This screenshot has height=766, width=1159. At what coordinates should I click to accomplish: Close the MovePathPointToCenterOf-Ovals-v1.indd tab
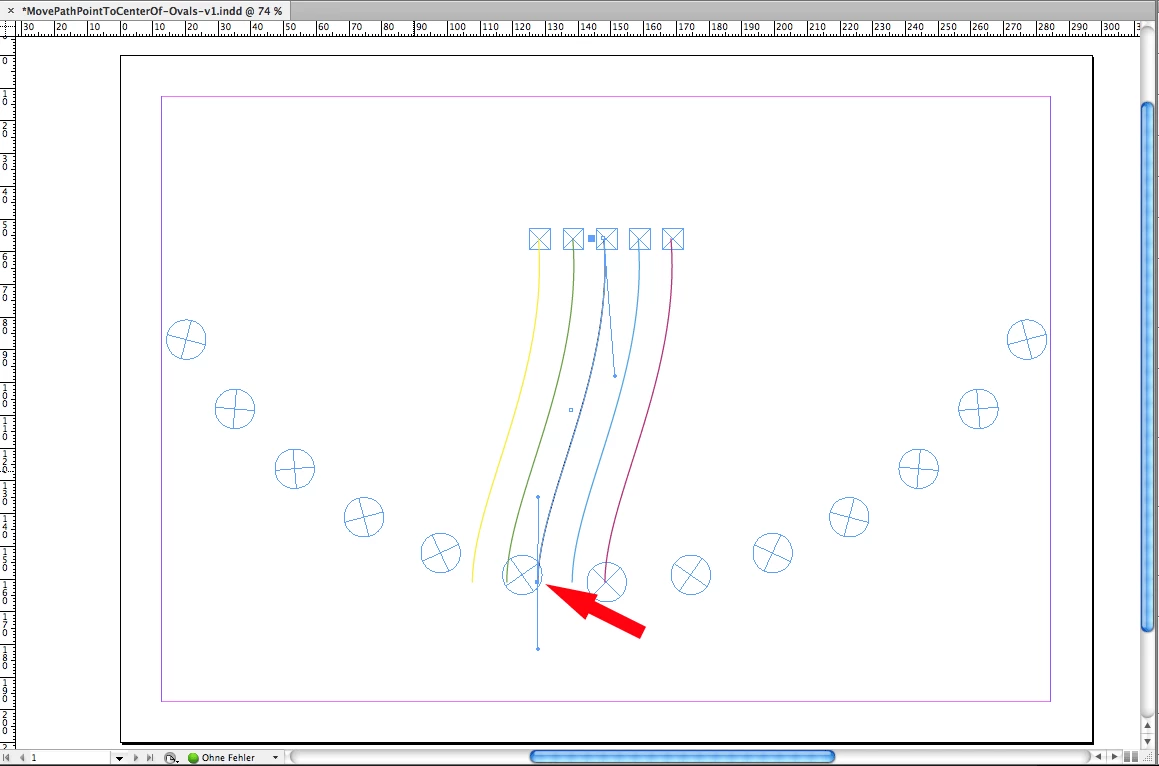[10, 11]
